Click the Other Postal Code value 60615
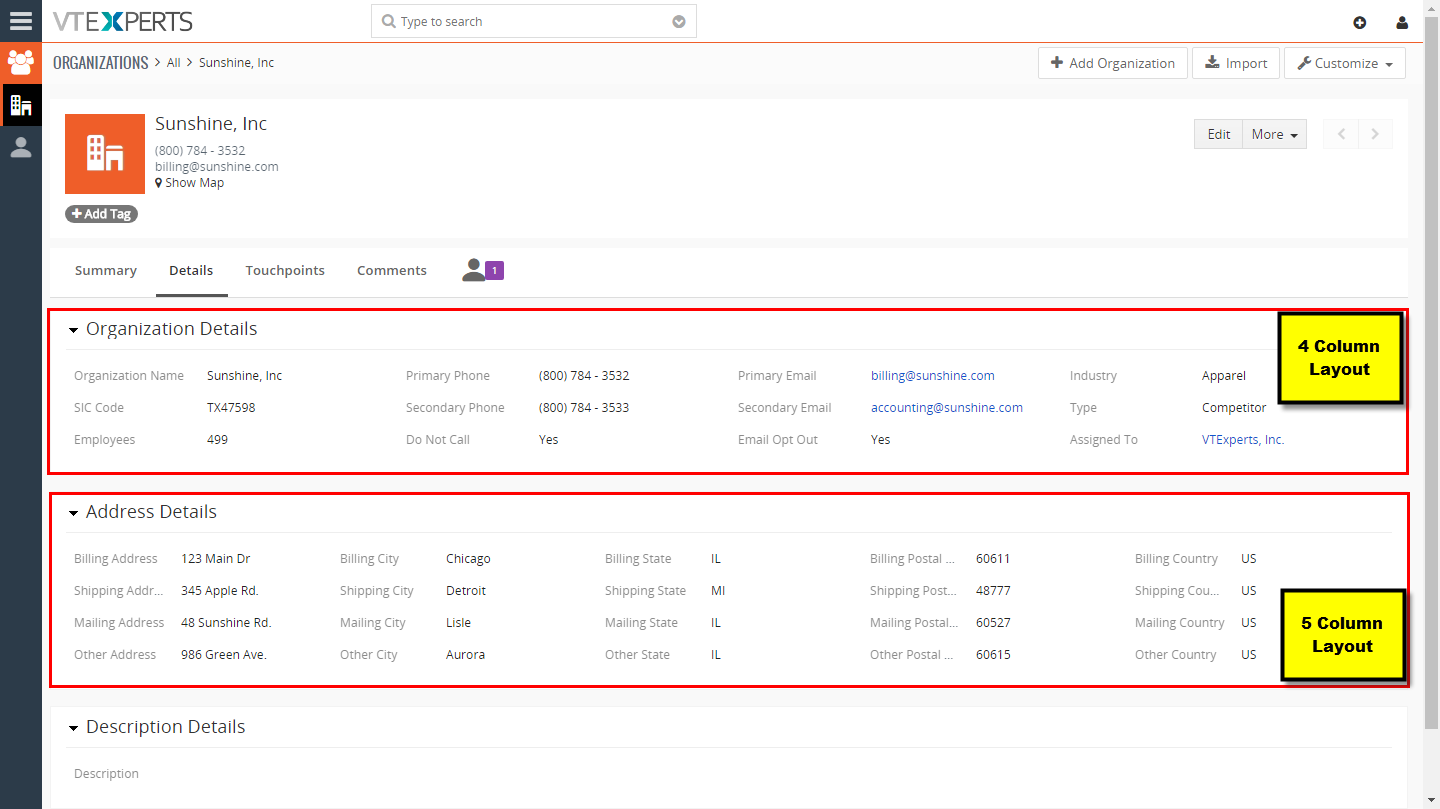 coord(993,655)
